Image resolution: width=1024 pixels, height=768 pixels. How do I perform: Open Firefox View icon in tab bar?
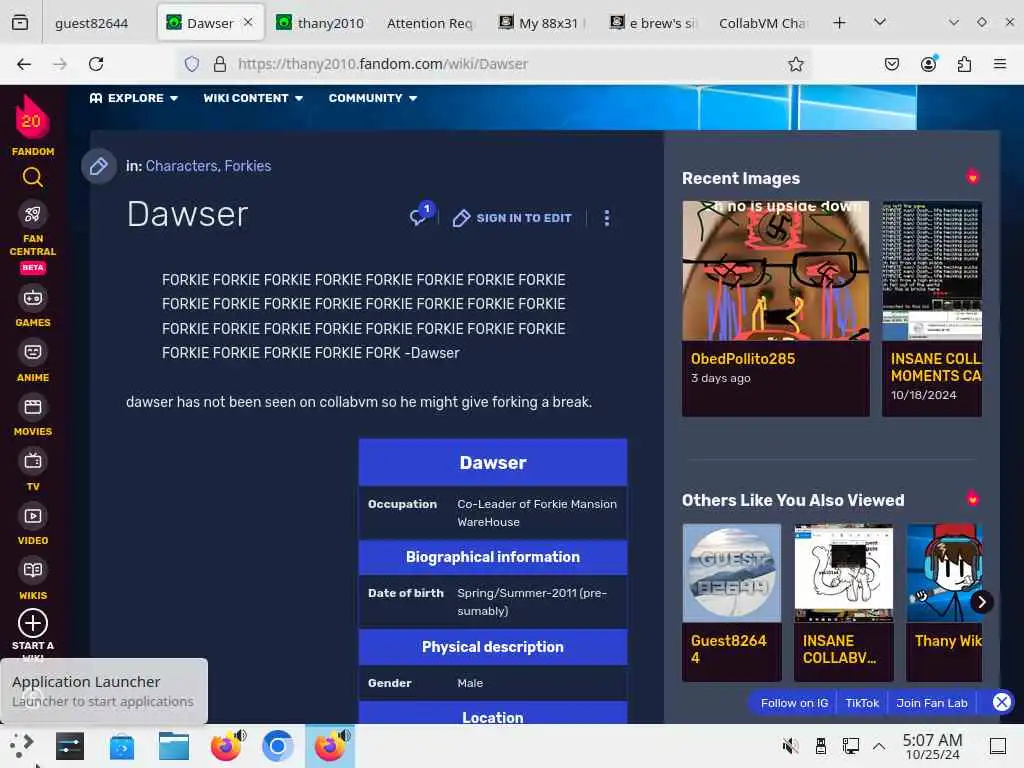pos(20,23)
